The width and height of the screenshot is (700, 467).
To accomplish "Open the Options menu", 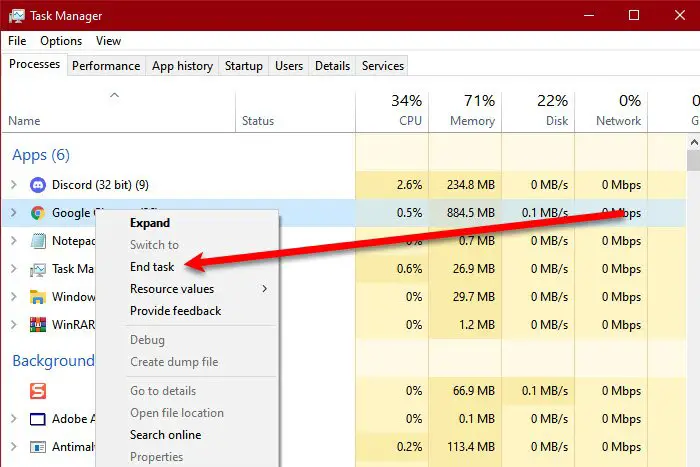I will (61, 41).
